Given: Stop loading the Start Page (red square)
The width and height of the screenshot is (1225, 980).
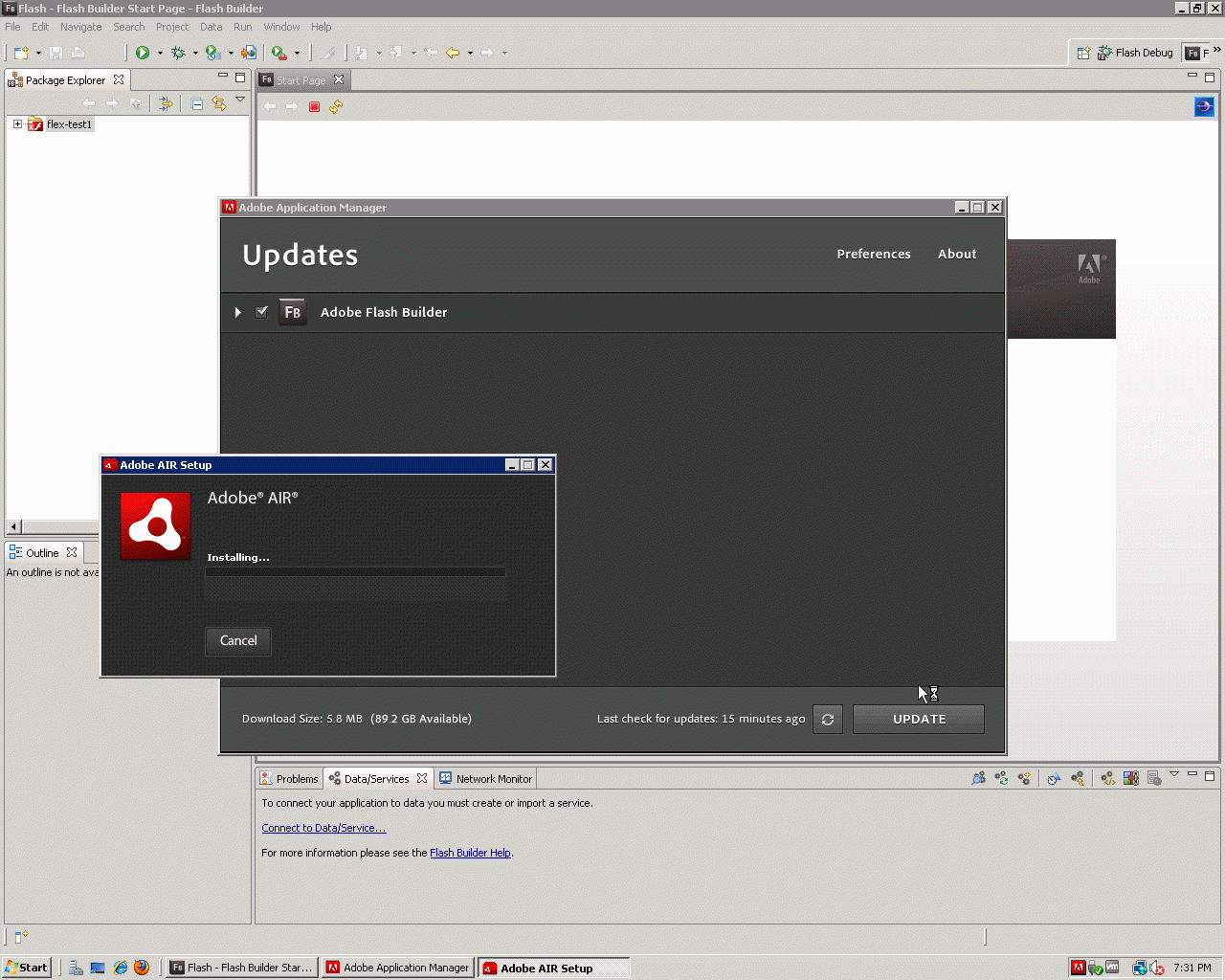Looking at the screenshot, I should click(x=314, y=107).
